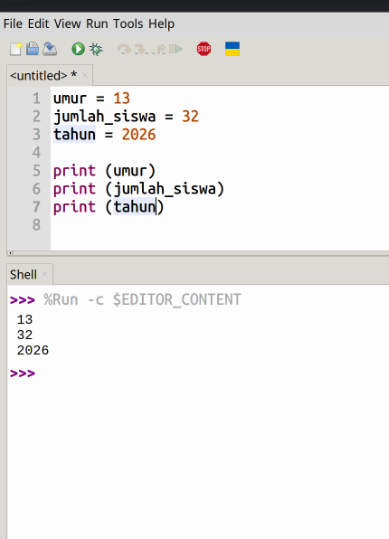Open a file with the Load icon
Viewport: 389px width, 539px height.
point(33,49)
